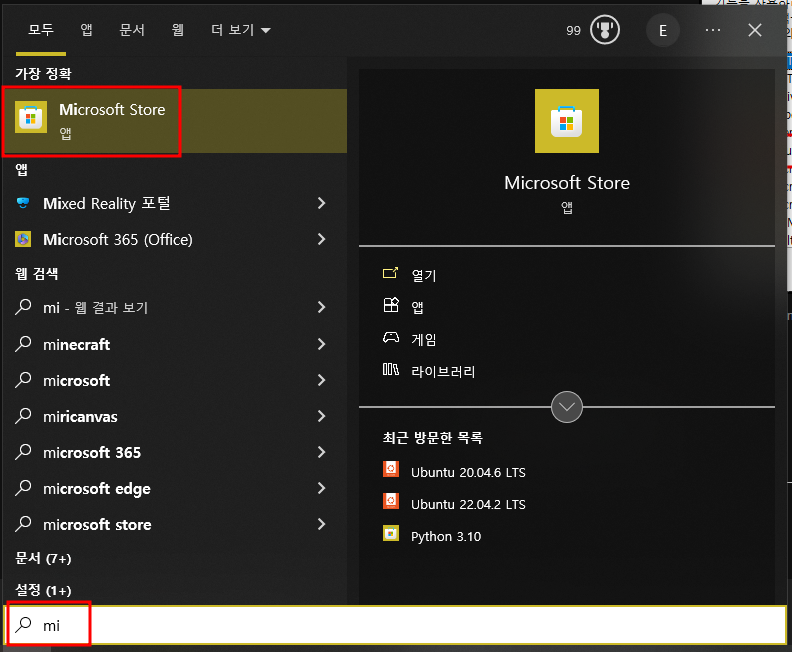Open Ubuntu 22.04.2 LTS icon in recent list

(x=390, y=501)
